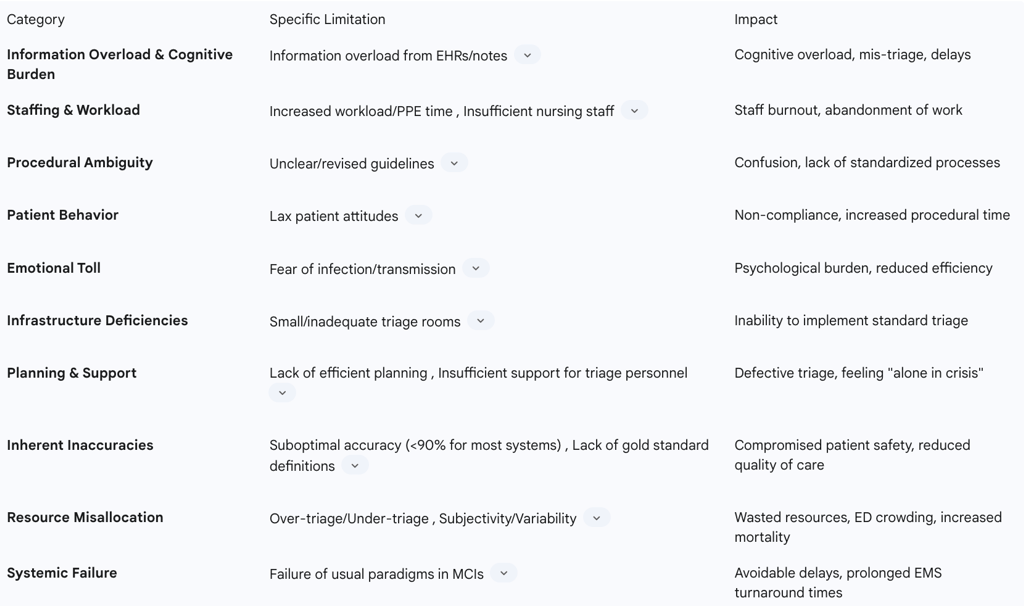Viewport: 1024px width, 606px height.
Task: Select the Staffing & Workload row label
Action: (x=73, y=110)
